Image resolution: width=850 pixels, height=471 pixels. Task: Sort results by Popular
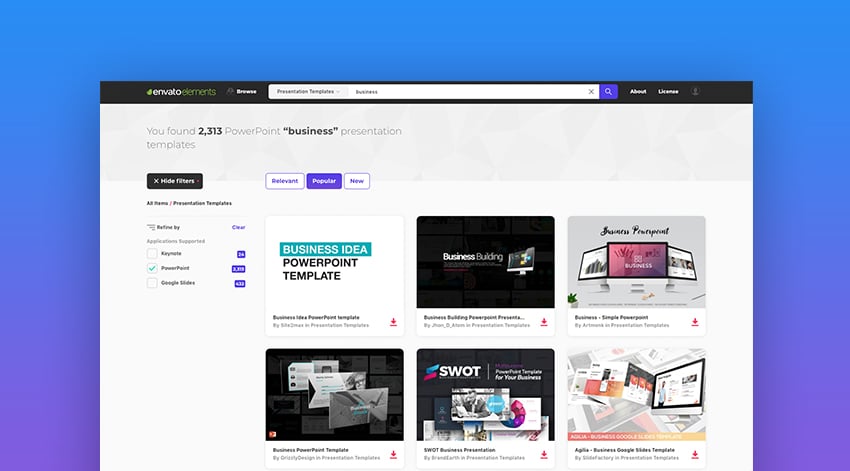324,181
